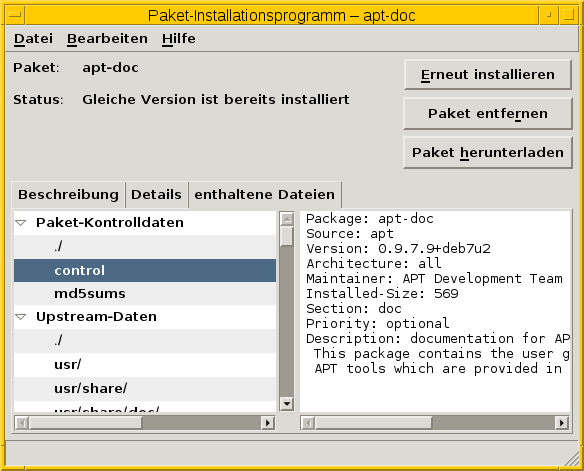Switch to the Details tab
Image resolution: width=584 pixels, height=471 pixels.
click(156, 195)
